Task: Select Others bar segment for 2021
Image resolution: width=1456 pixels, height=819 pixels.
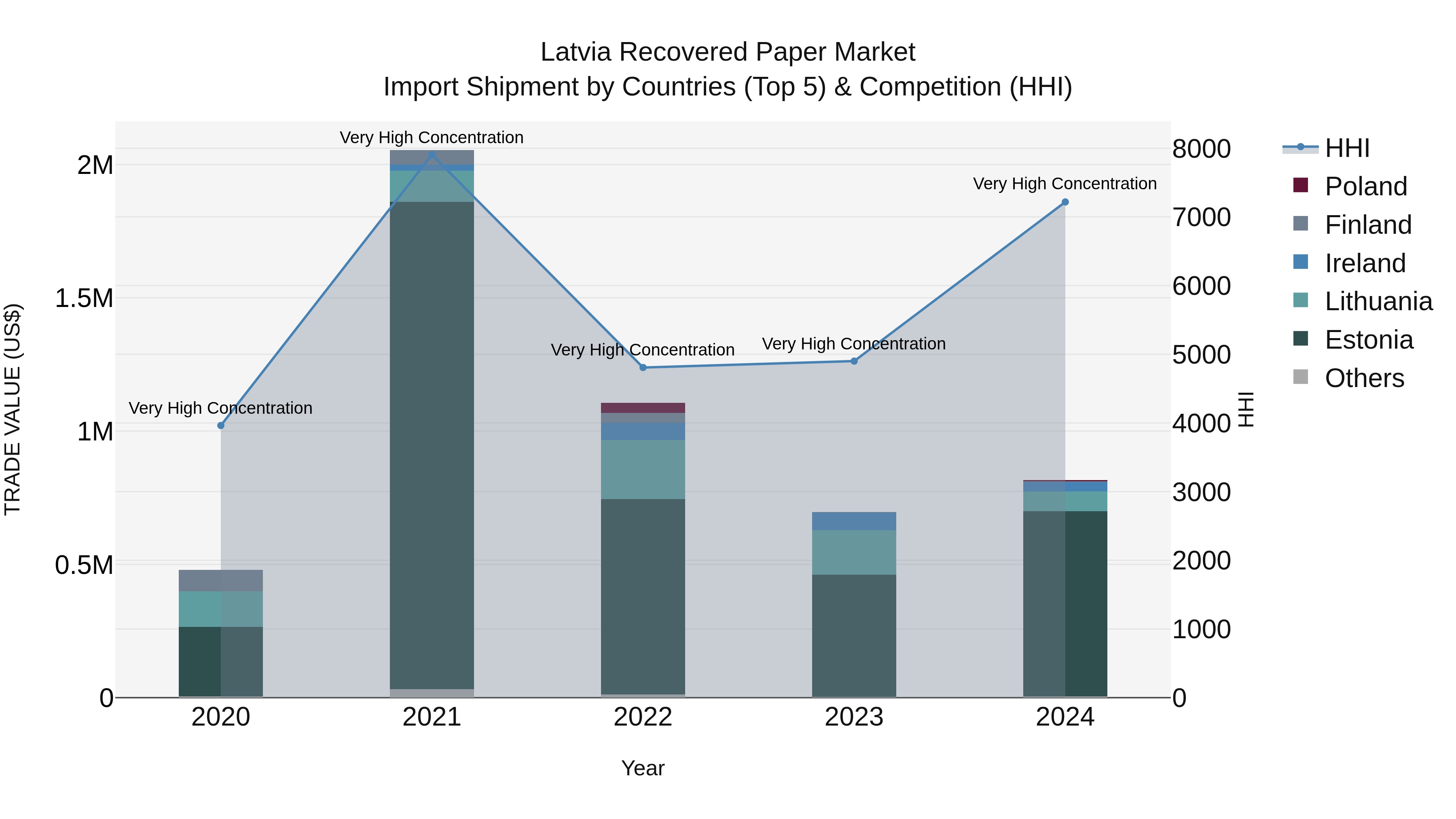Action: pyautogui.click(x=432, y=693)
